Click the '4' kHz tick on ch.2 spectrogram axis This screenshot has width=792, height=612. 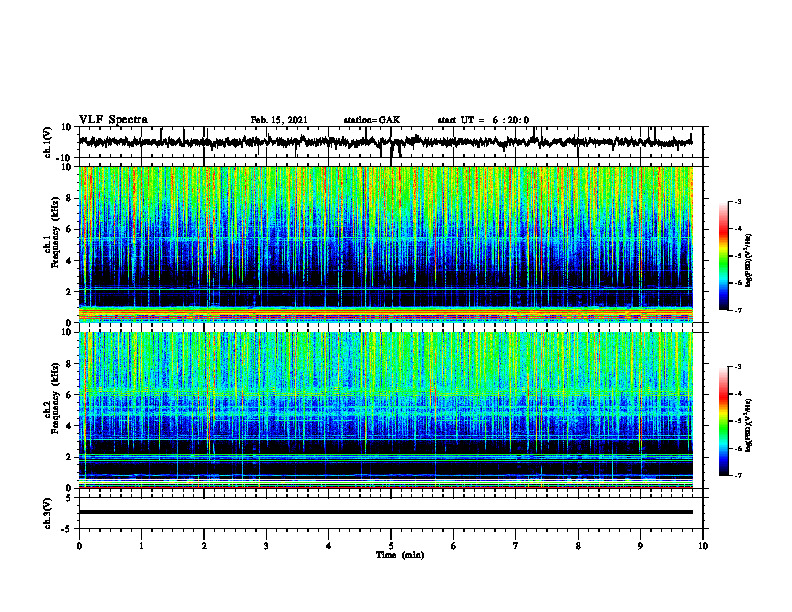pos(69,426)
